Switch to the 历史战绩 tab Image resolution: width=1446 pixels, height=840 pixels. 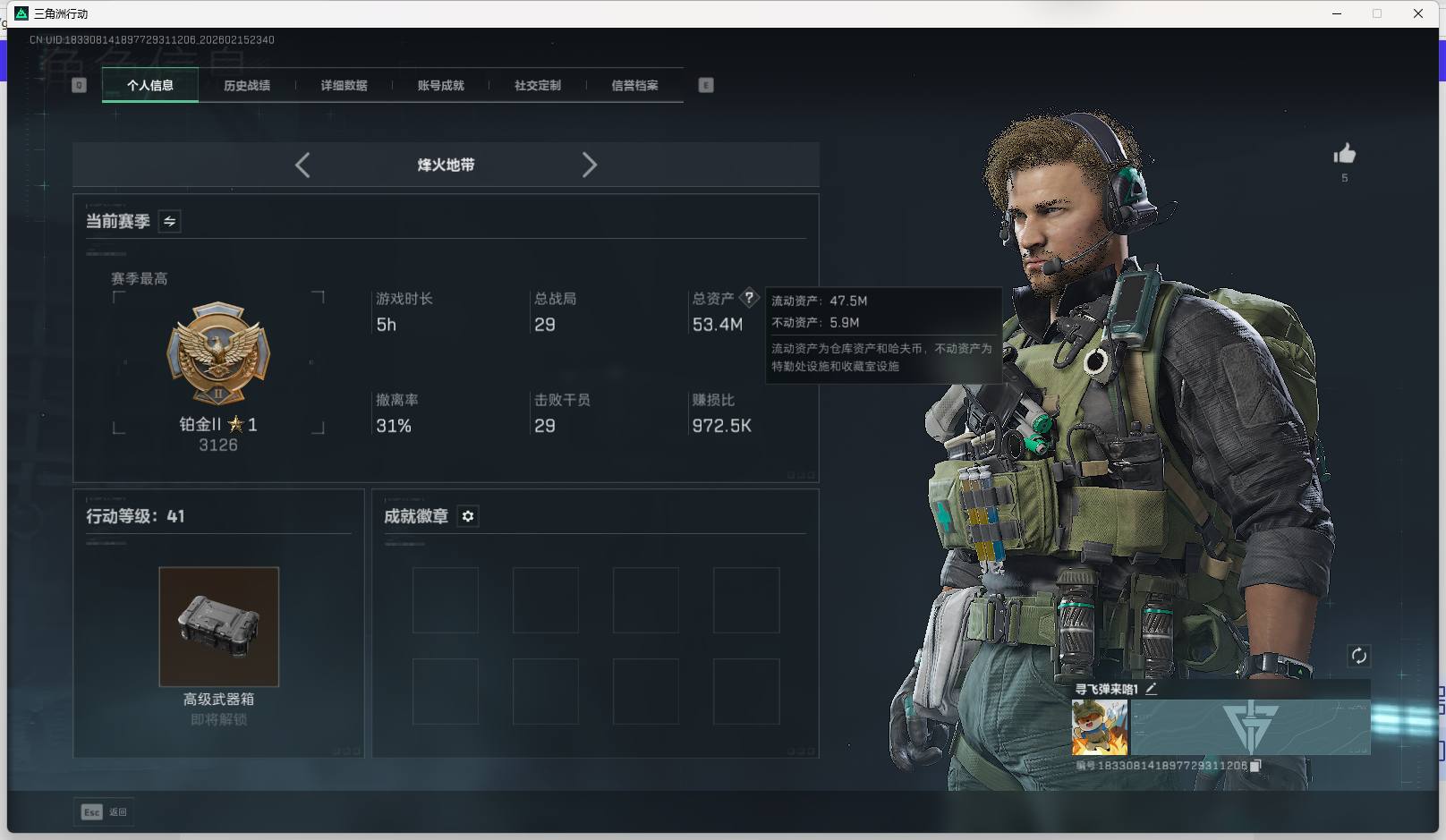(247, 85)
